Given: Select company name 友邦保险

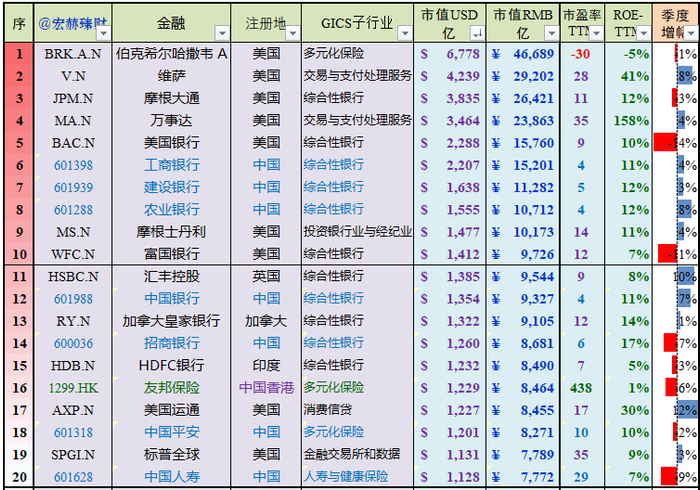Looking at the screenshot, I should pyautogui.click(x=171, y=388).
